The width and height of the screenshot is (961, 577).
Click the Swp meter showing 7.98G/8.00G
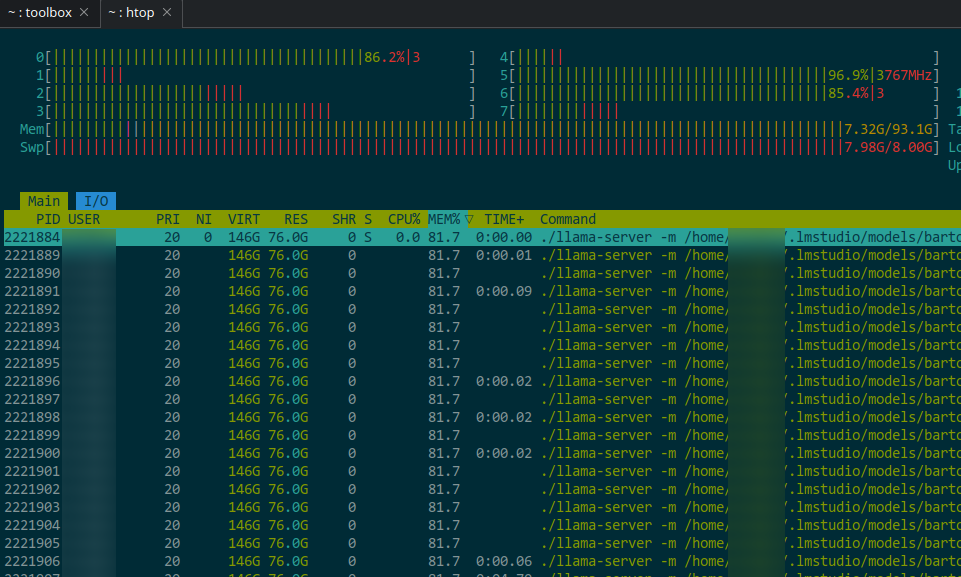(x=479, y=147)
